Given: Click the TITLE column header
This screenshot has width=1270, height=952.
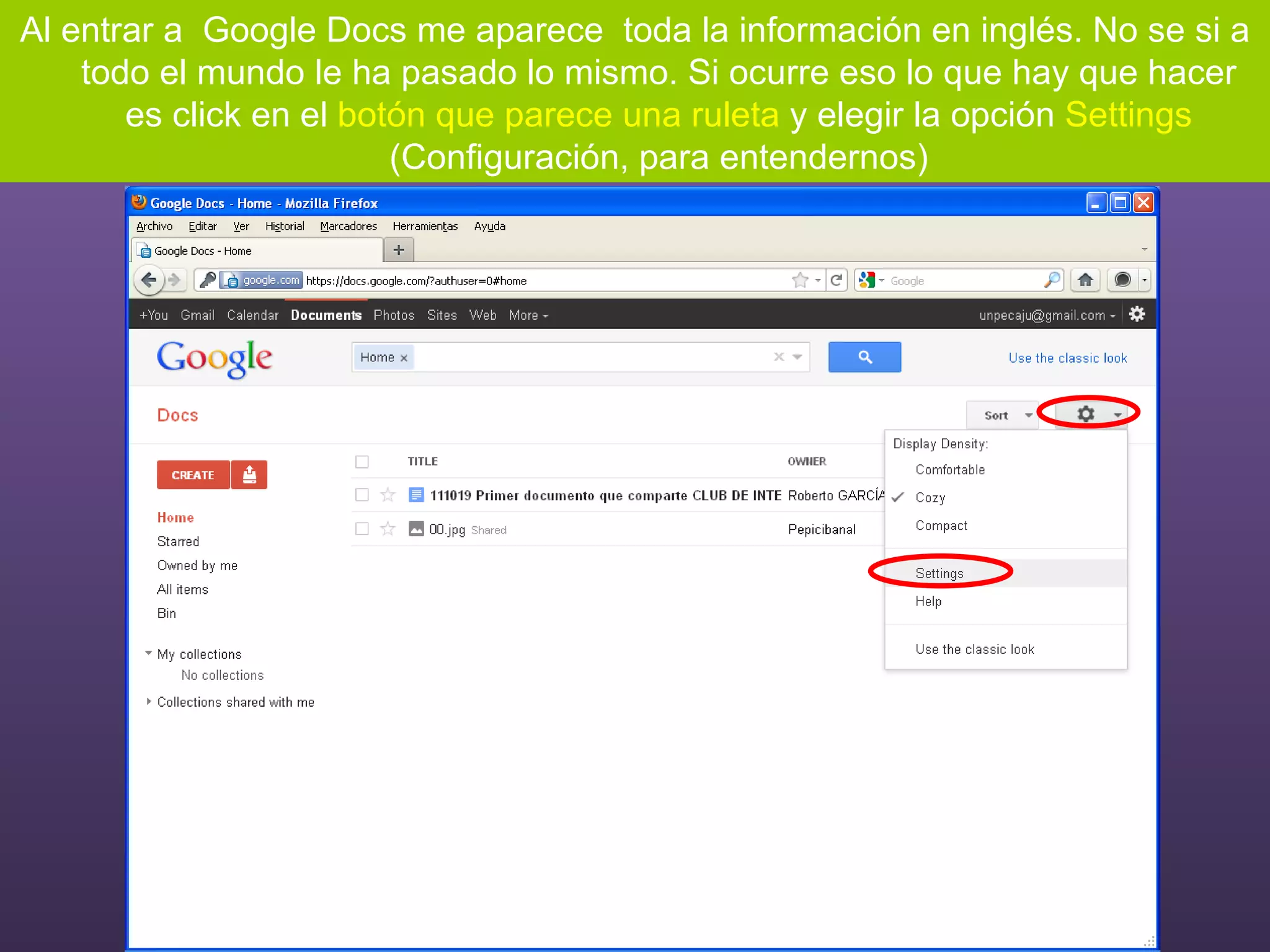Looking at the screenshot, I should 422,461.
